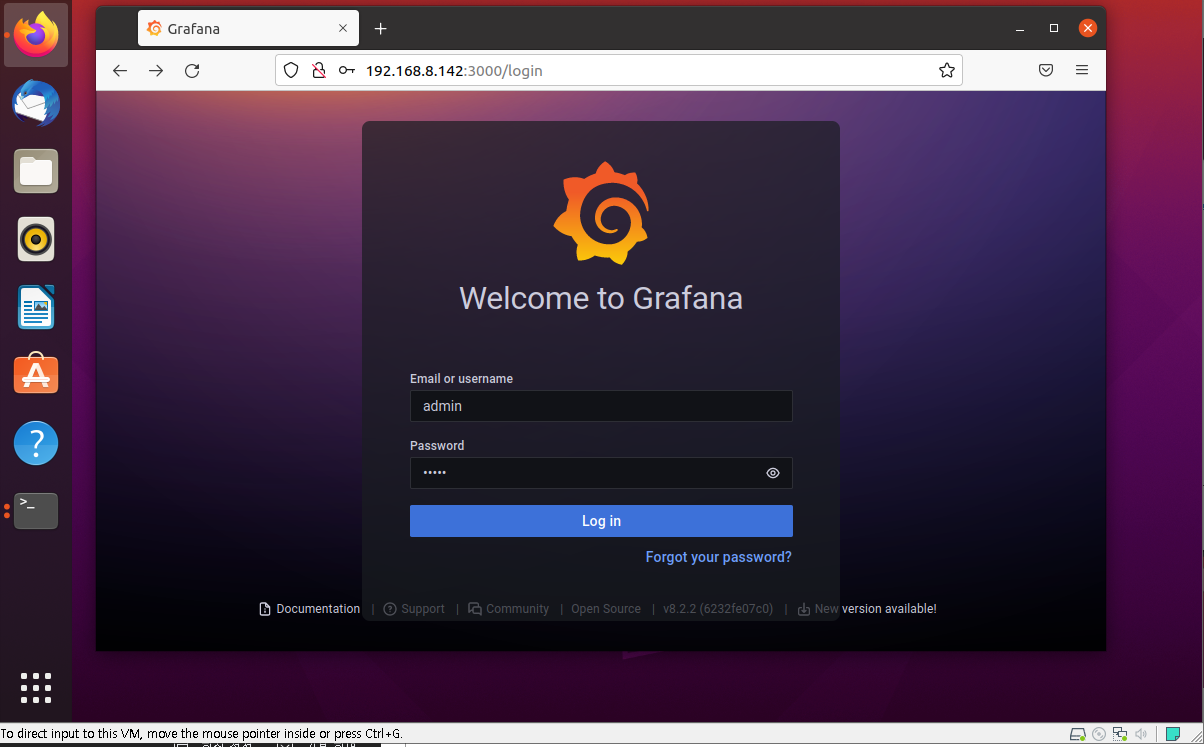Open the Firefox hamburger menu

point(1082,70)
